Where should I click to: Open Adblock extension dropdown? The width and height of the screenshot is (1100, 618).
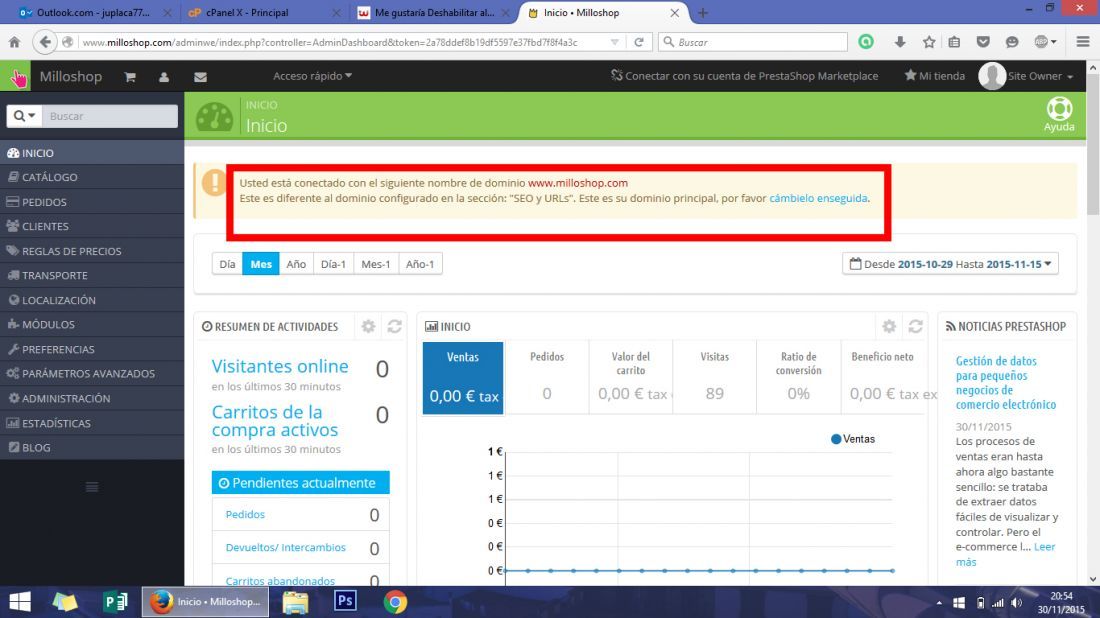tap(1045, 42)
